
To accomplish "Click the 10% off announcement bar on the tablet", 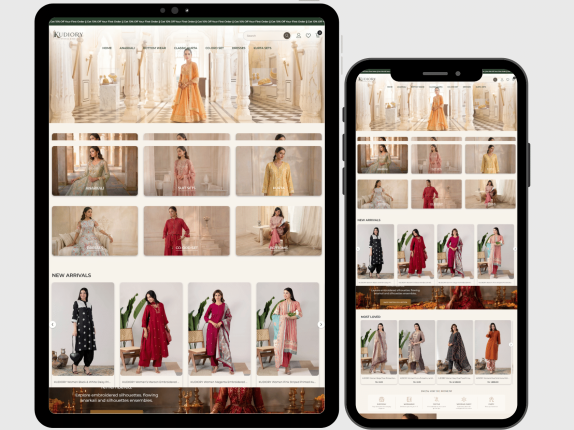I will point(187,22).
